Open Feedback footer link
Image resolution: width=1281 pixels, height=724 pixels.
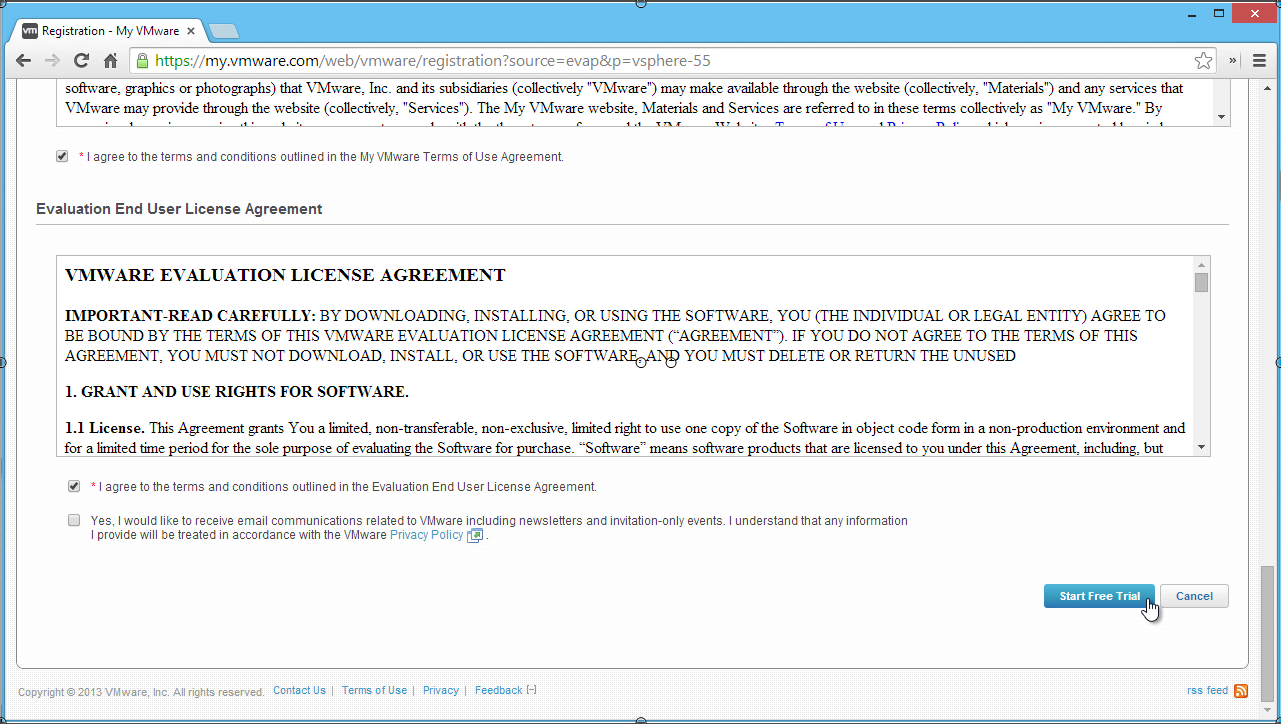pos(499,690)
